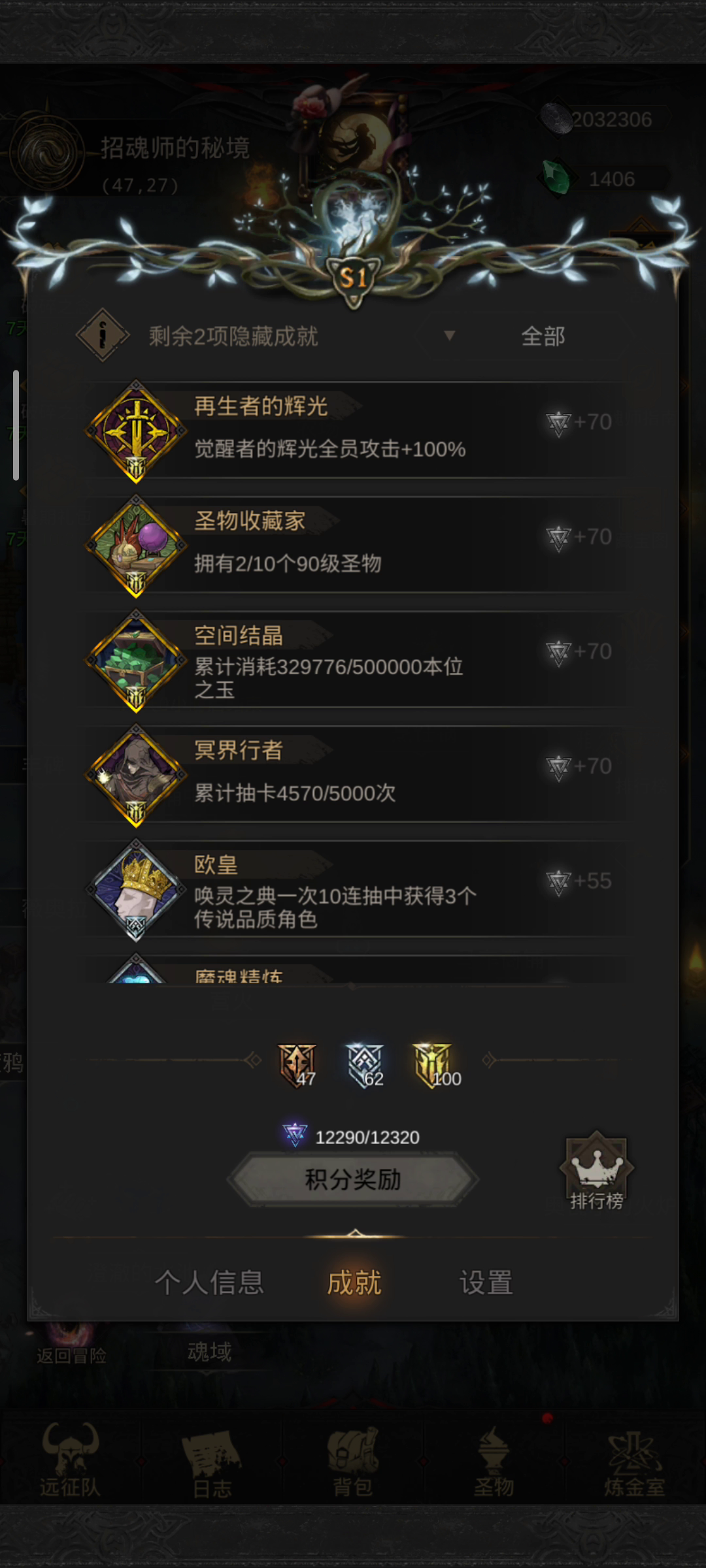
Task: Select the 欧皇 crowned king icon
Action: coord(136,890)
